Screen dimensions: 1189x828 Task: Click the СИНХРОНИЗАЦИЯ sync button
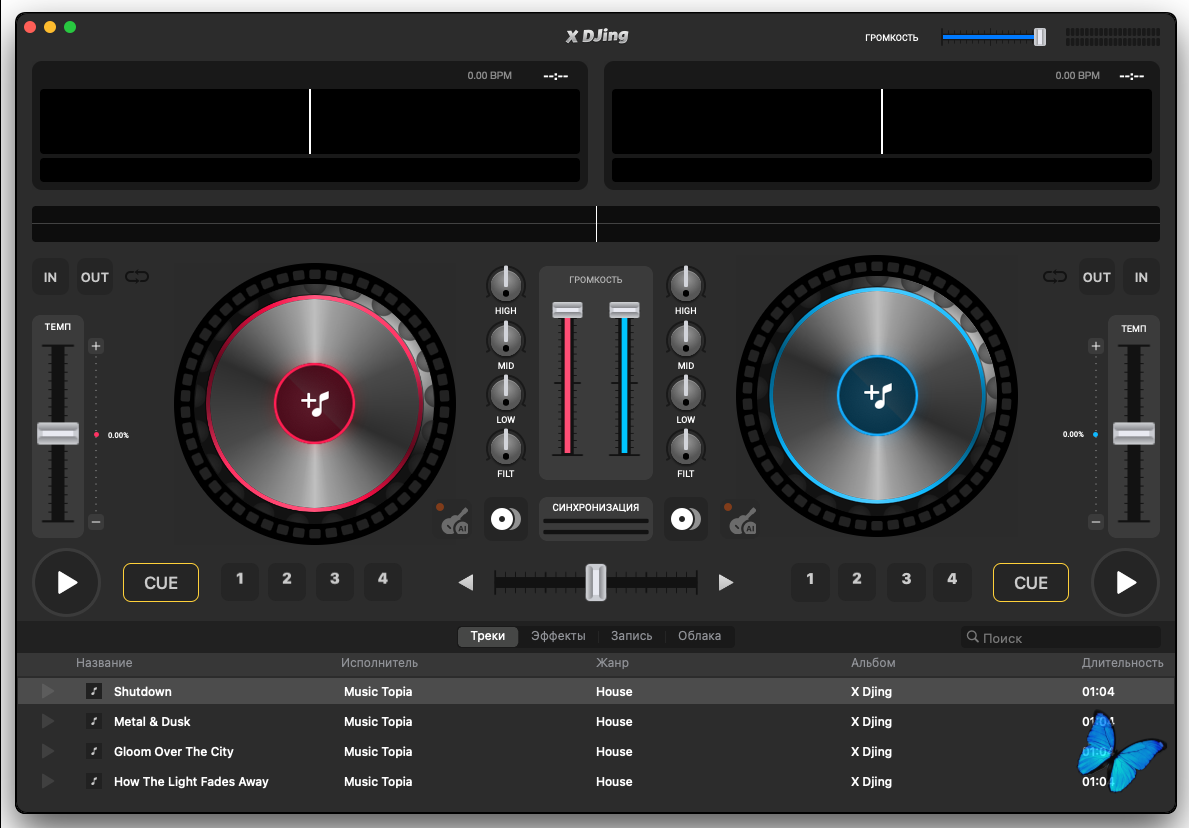[596, 518]
